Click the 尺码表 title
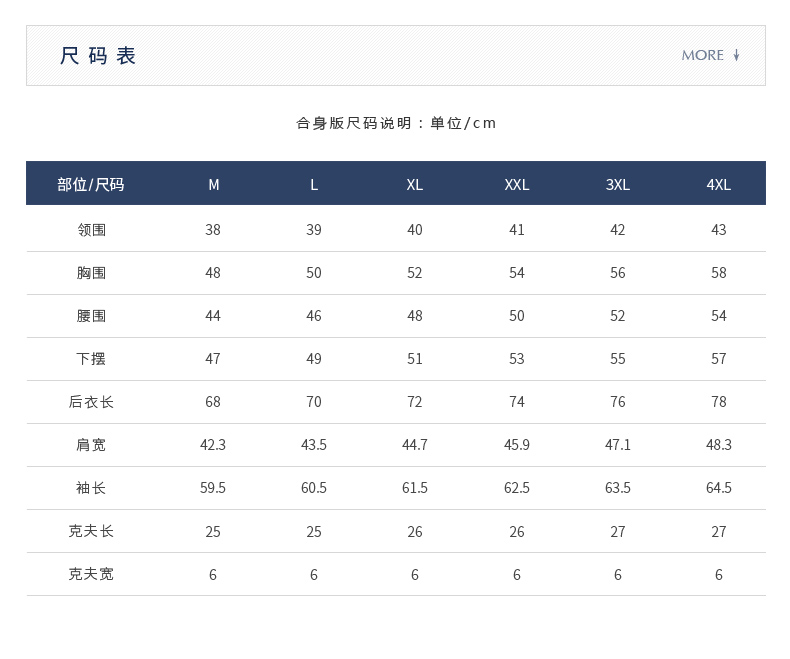 pos(98,56)
